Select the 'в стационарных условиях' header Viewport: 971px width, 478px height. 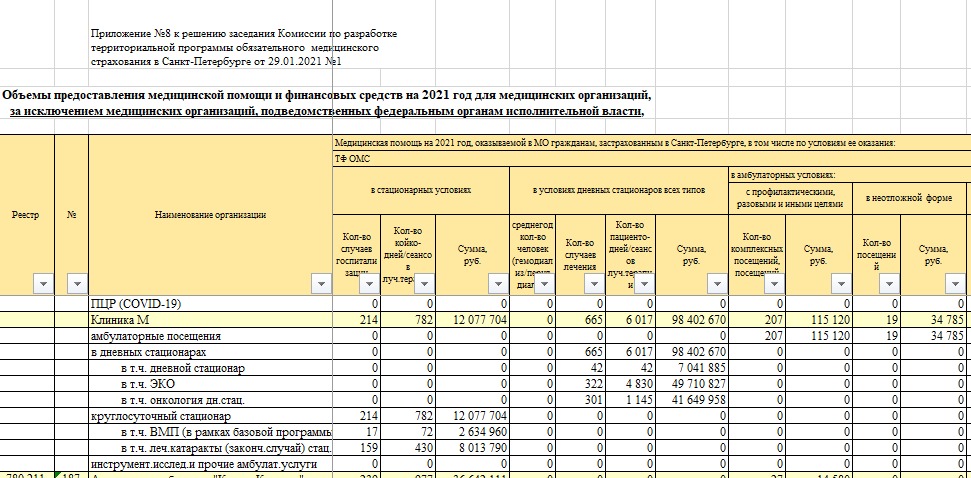[x=421, y=190]
